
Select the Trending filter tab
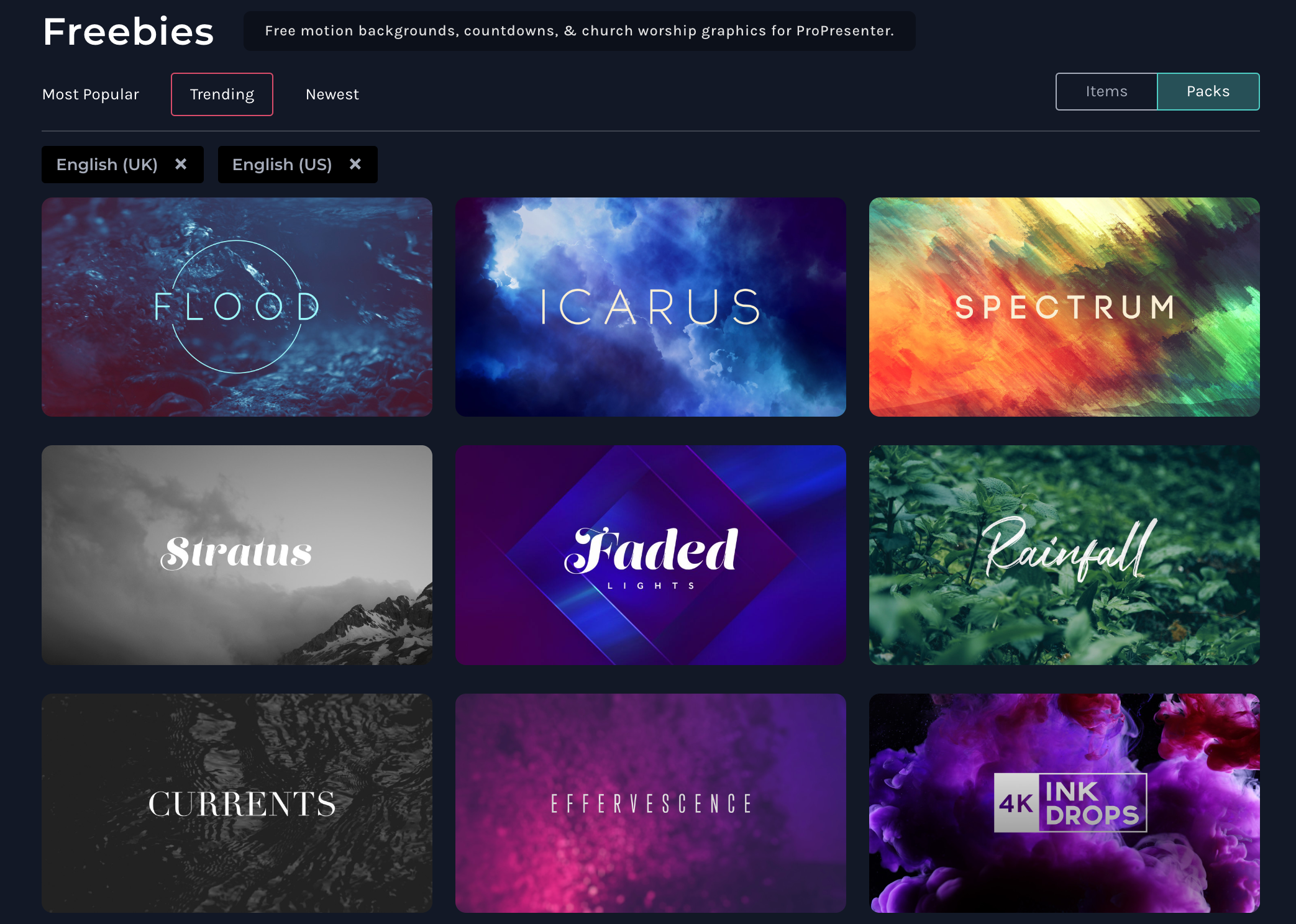click(222, 94)
